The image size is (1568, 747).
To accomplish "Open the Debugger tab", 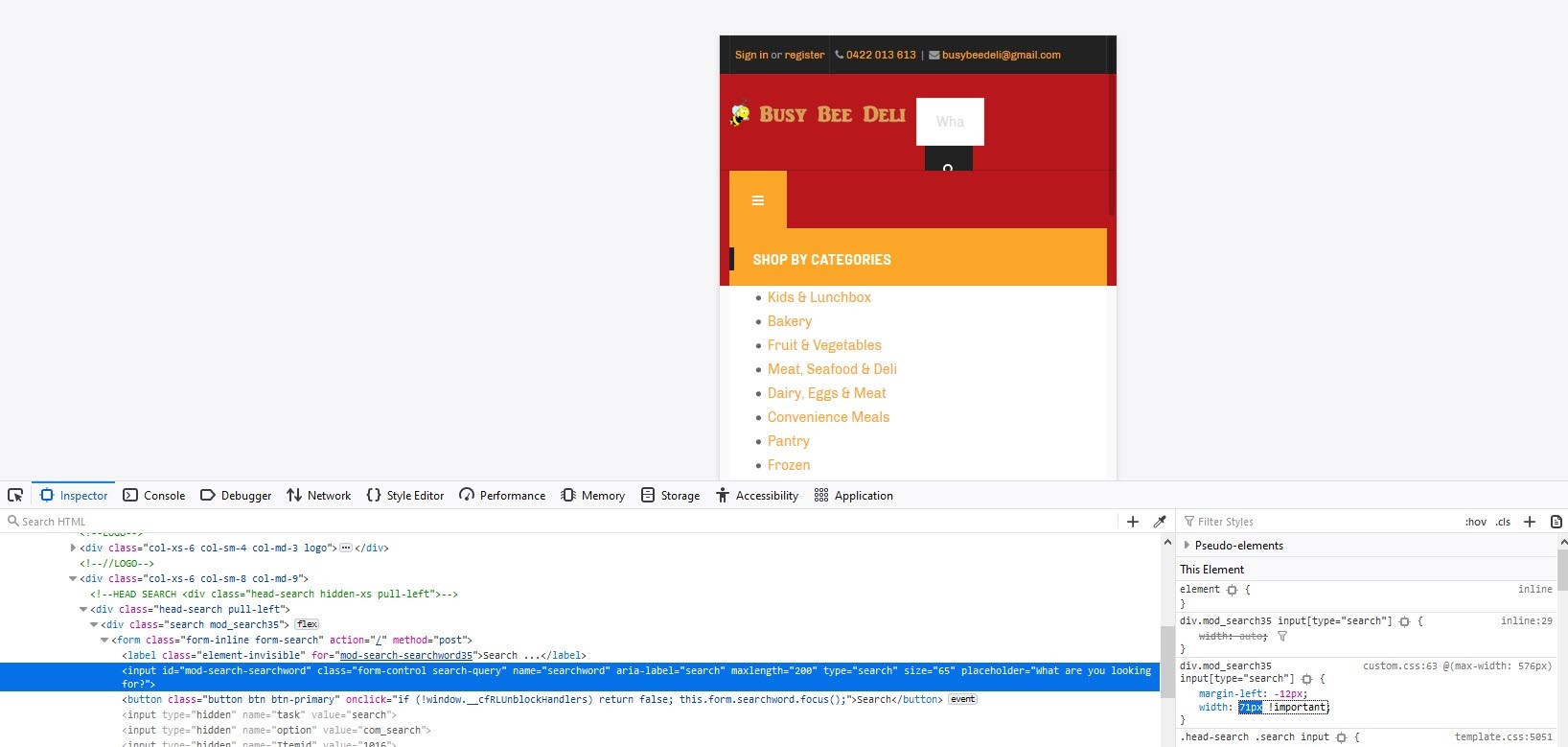I will click(x=236, y=495).
